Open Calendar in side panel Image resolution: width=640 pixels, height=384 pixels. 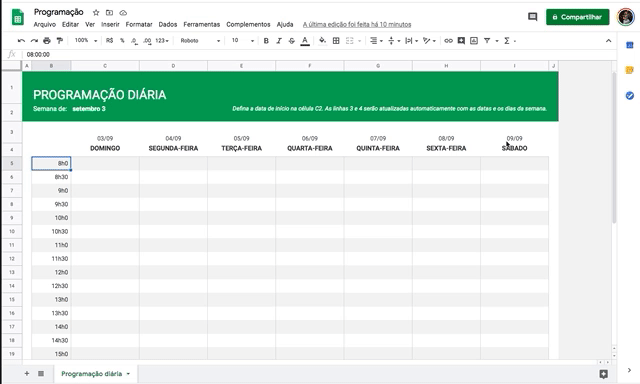pos(629,45)
